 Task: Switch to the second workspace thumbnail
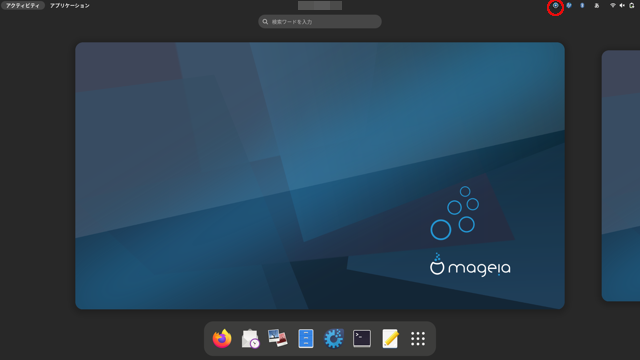(621, 176)
